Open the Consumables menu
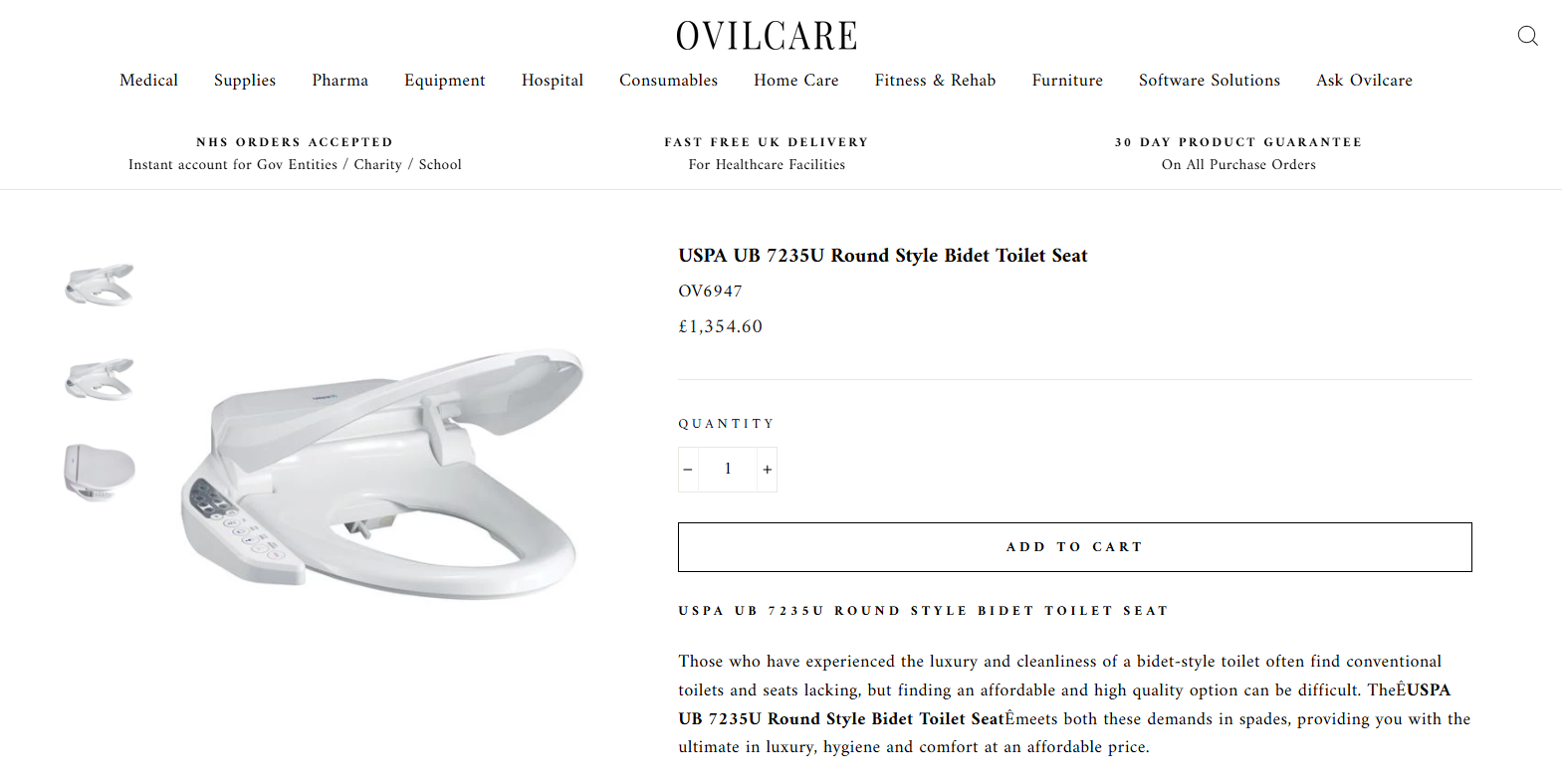The height and width of the screenshot is (784, 1562). pyautogui.click(x=668, y=81)
